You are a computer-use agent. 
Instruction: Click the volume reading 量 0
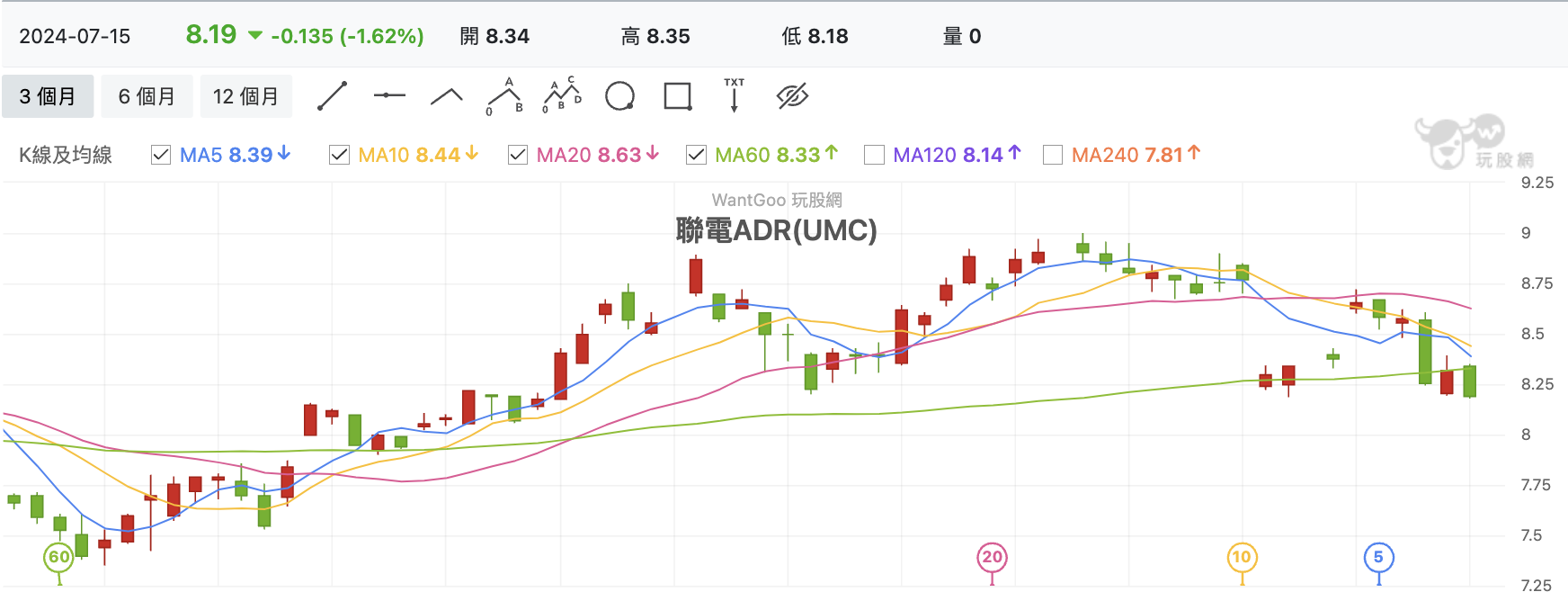pyautogui.click(x=962, y=36)
